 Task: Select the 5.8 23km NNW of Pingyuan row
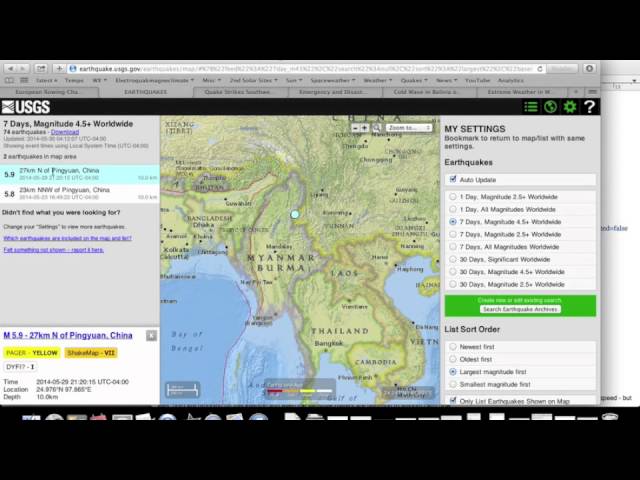pyautogui.click(x=80, y=193)
